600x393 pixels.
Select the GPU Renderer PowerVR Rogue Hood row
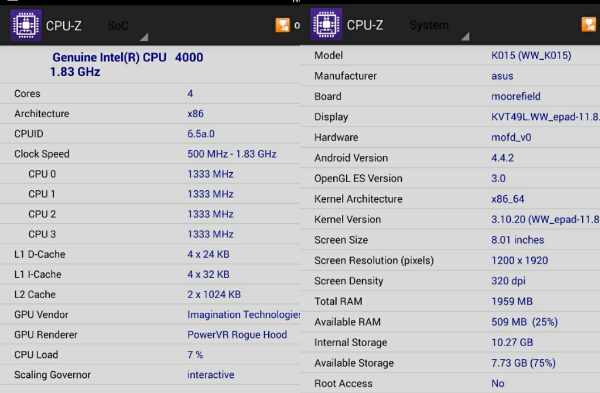pyautogui.click(x=150, y=334)
